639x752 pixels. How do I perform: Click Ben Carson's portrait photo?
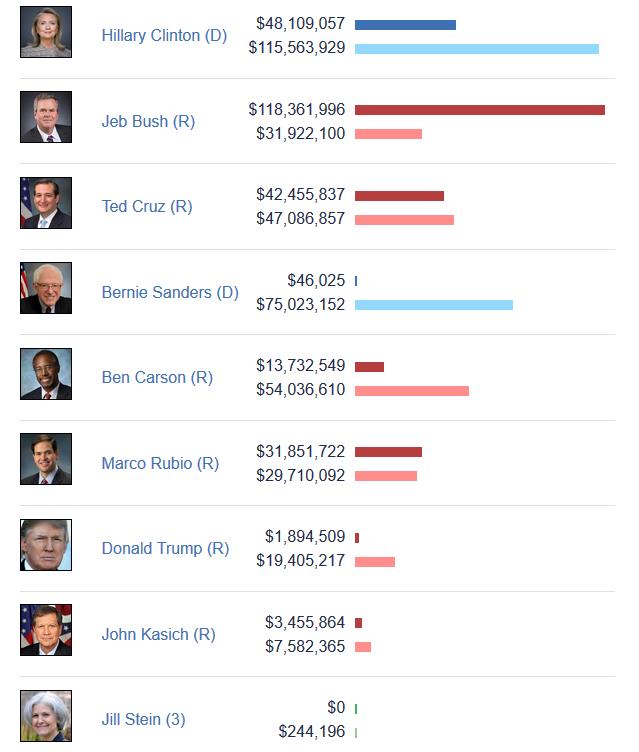point(46,374)
